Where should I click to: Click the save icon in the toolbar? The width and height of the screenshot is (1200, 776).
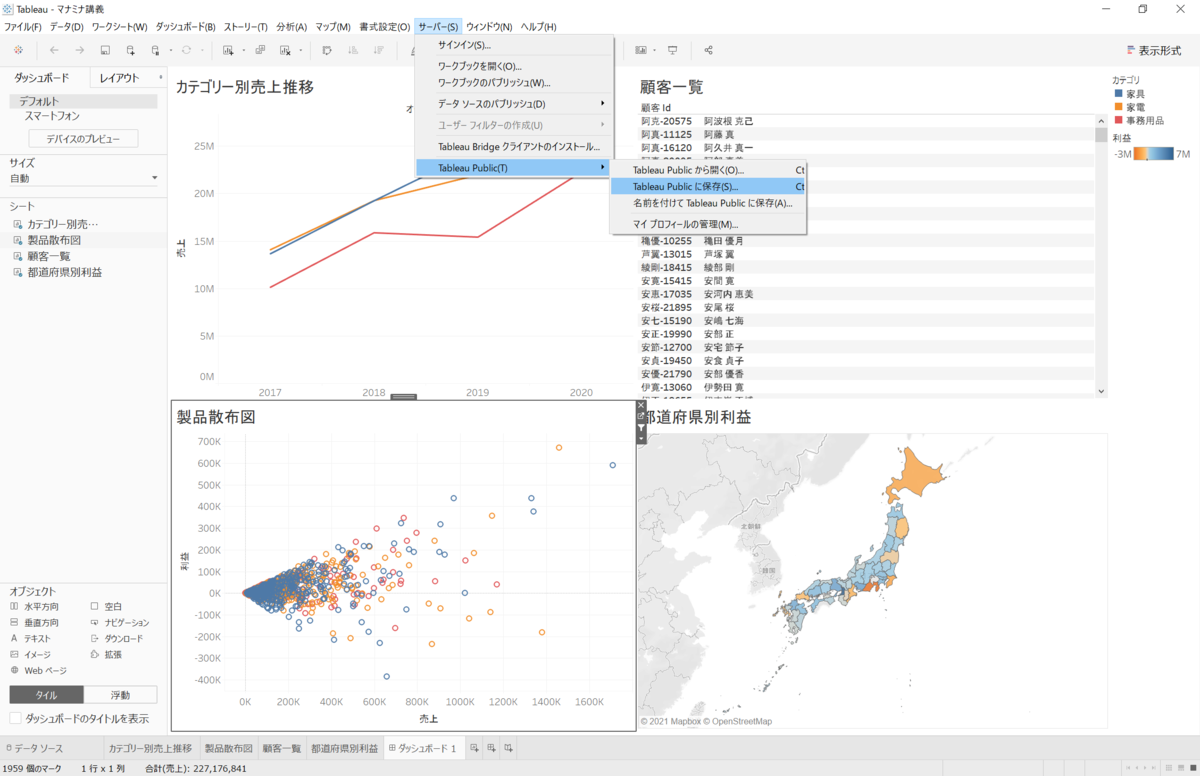pos(105,50)
